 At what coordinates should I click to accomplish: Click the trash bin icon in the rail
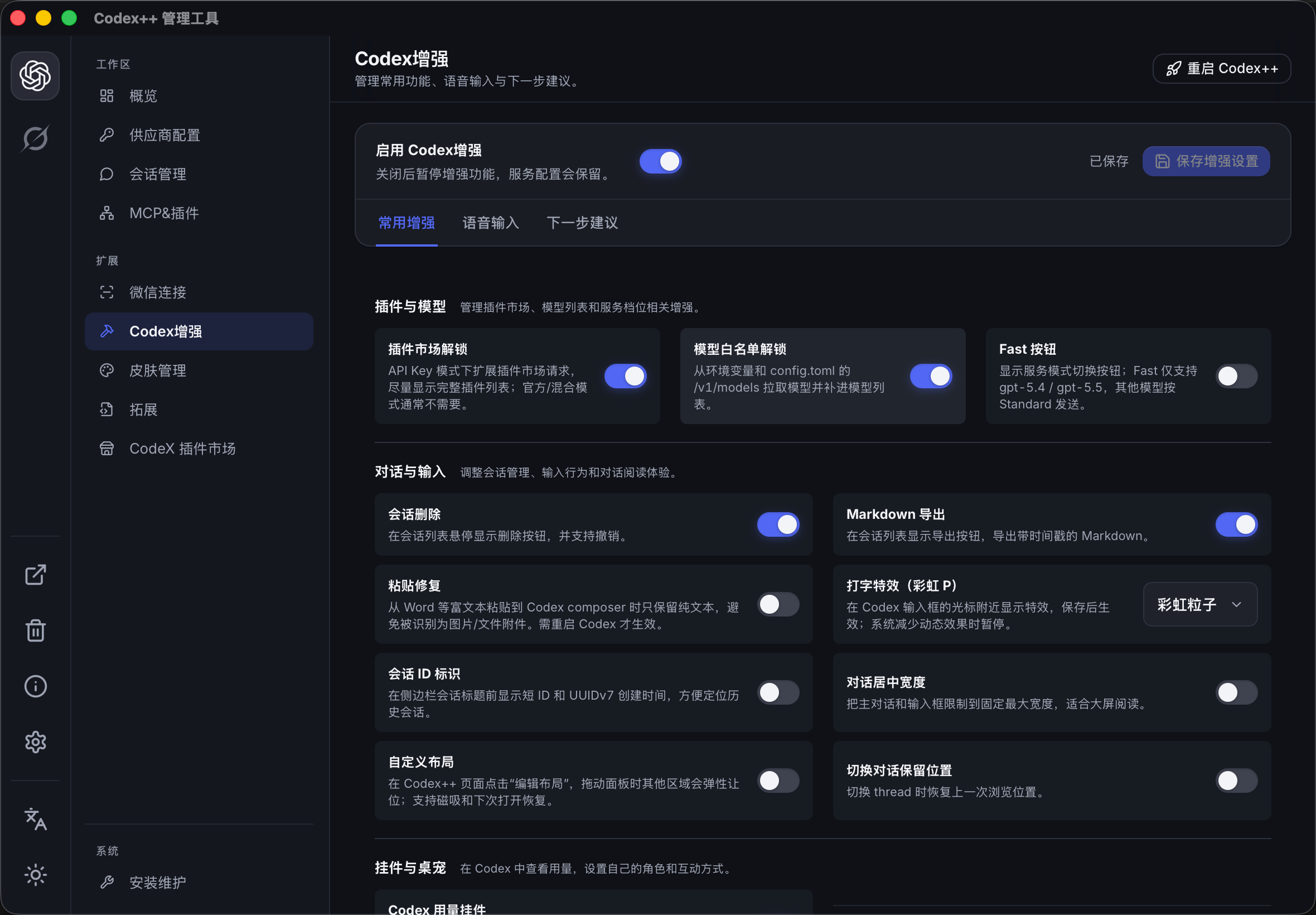click(x=36, y=630)
